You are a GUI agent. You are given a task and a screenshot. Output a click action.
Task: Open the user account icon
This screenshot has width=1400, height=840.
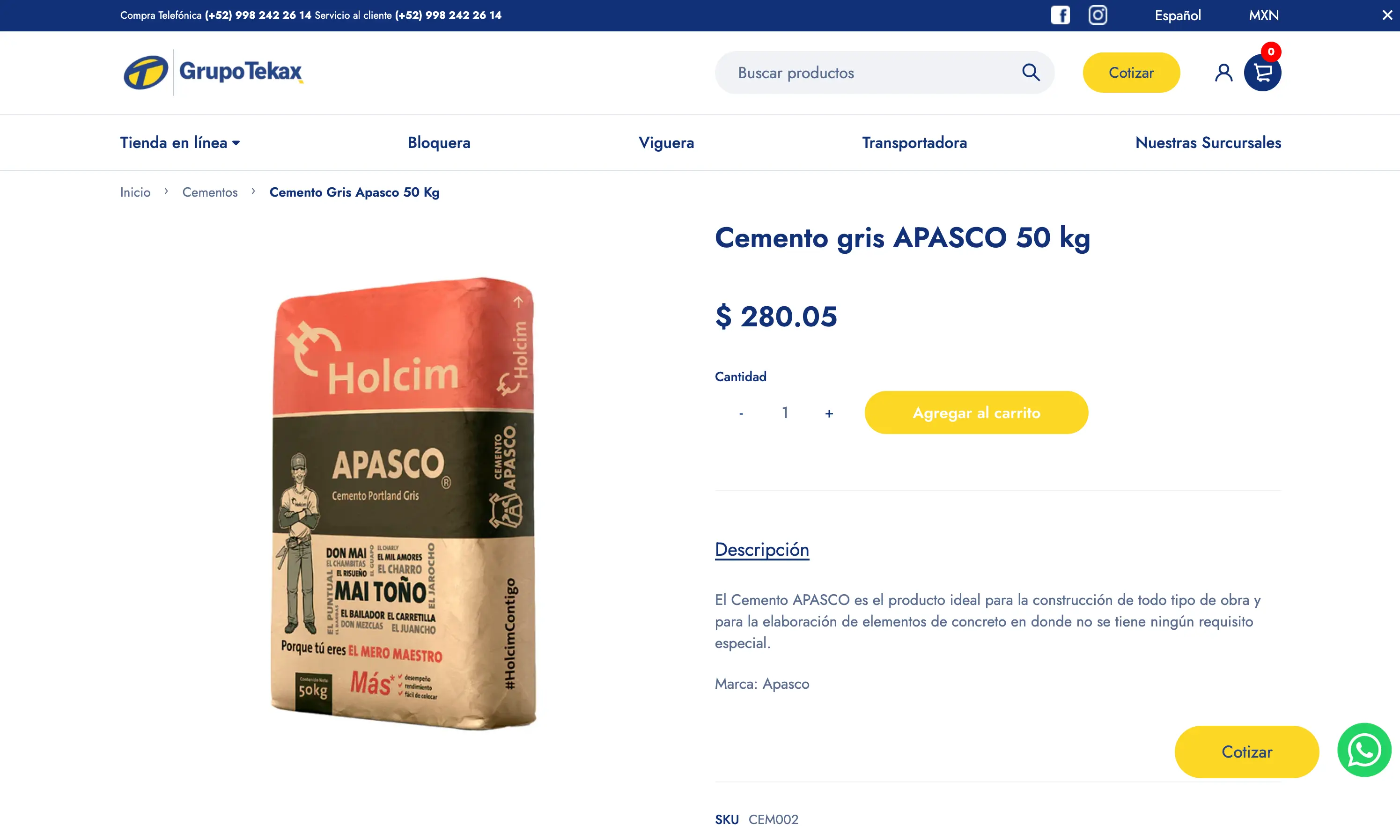(x=1223, y=73)
